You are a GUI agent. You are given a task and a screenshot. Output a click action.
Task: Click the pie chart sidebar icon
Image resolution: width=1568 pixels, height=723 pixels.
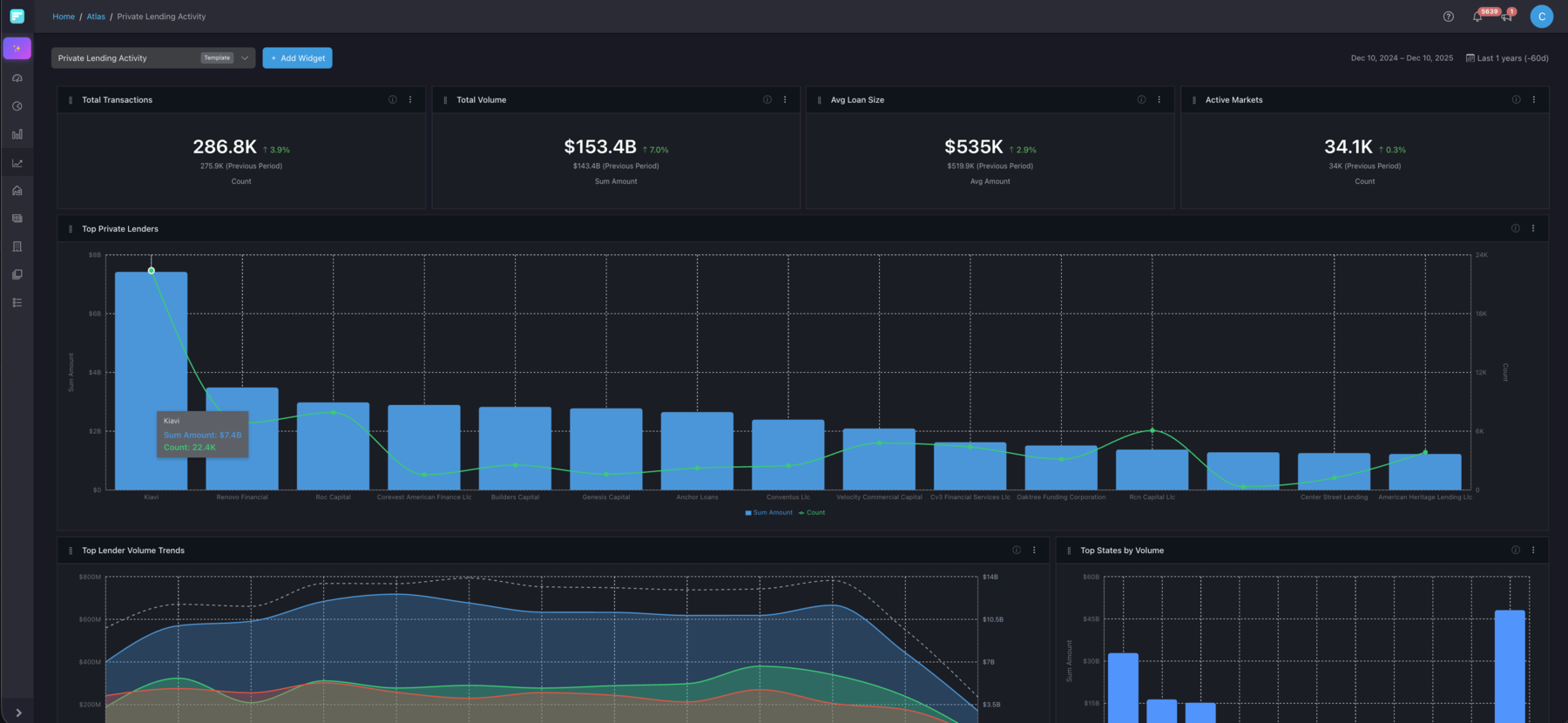pyautogui.click(x=17, y=106)
